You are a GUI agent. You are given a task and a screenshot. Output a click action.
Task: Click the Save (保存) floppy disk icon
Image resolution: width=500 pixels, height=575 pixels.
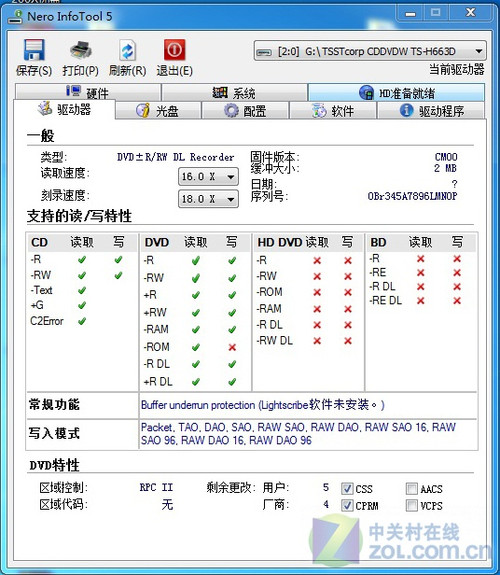[x=34, y=50]
